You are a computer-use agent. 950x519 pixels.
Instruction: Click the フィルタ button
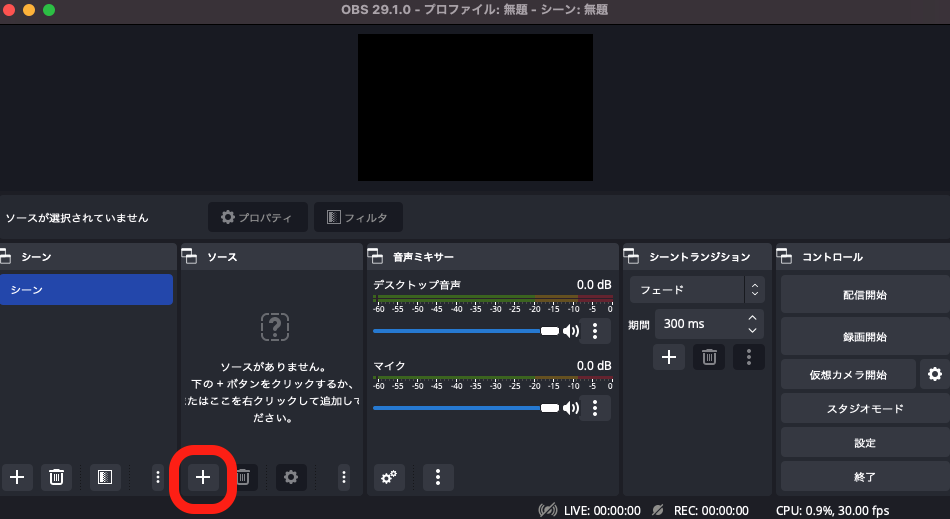tap(358, 217)
